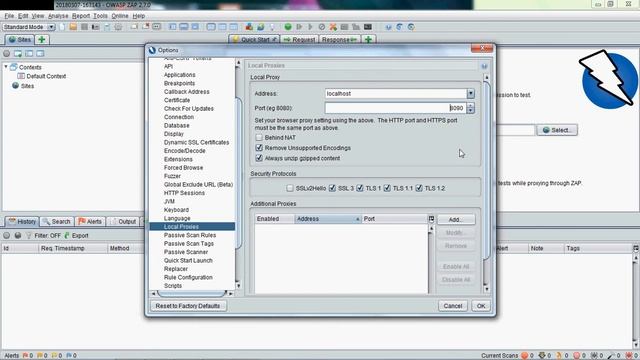The height and width of the screenshot is (360, 640).
Task: Click the Select... button in main window
Action: click(557, 130)
